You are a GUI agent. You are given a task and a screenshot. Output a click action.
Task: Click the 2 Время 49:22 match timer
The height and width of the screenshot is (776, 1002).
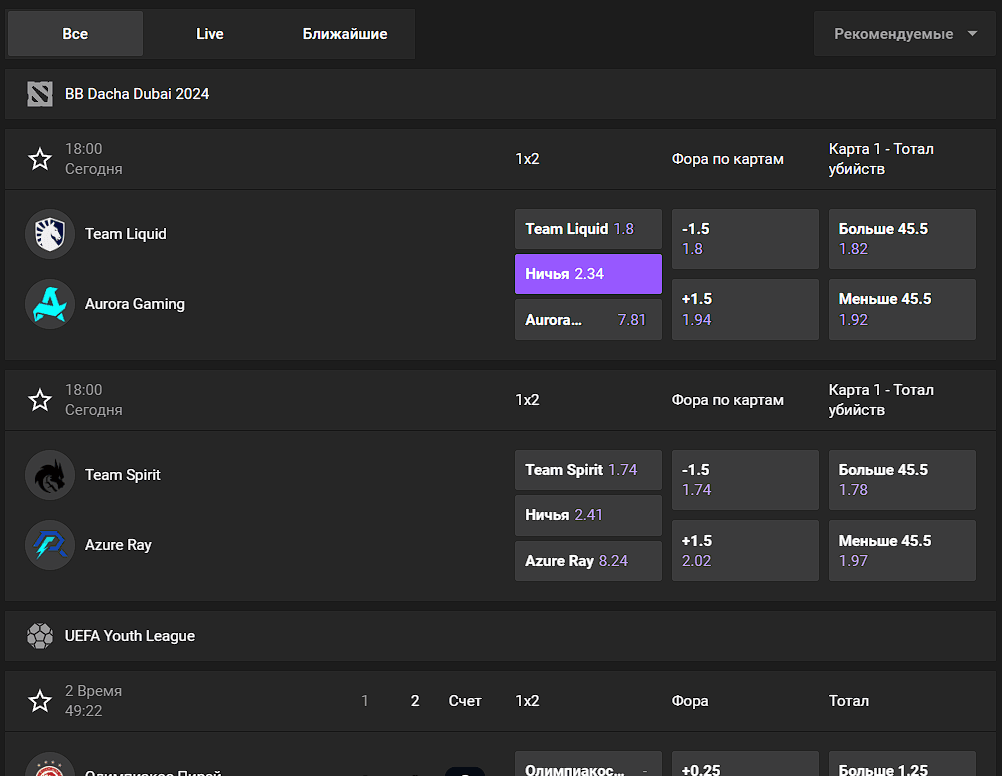click(93, 701)
